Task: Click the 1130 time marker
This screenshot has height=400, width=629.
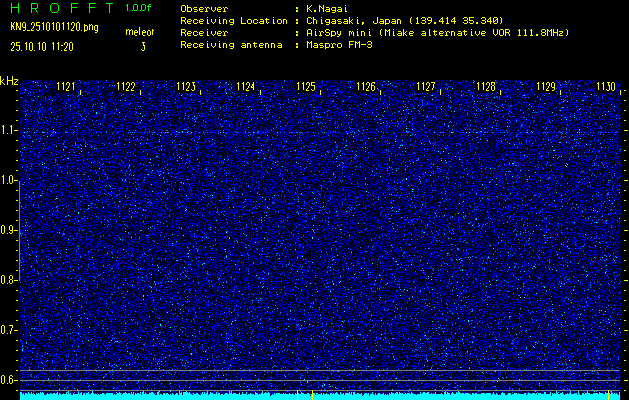Action: [606, 88]
